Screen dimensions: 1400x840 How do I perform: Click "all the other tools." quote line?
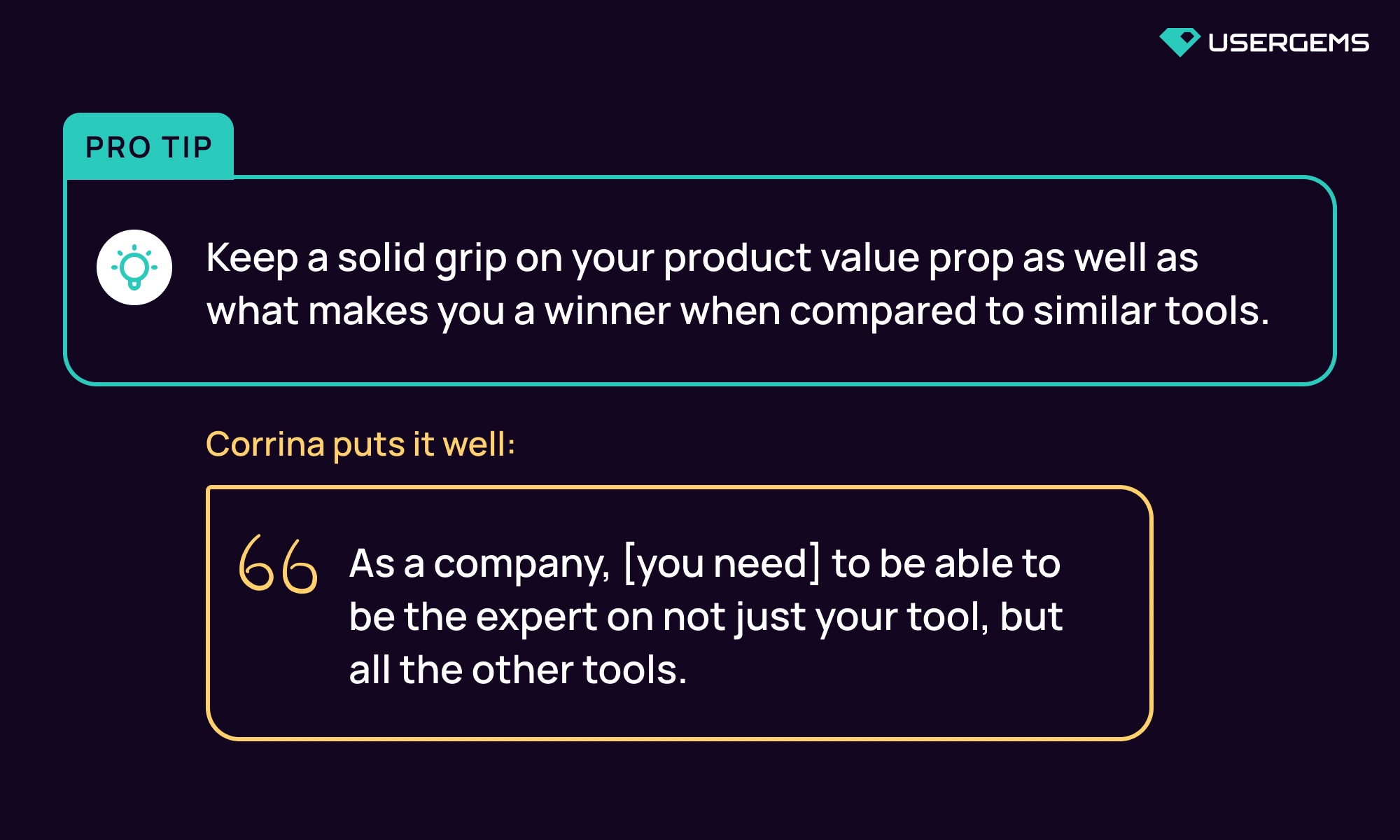(518, 670)
